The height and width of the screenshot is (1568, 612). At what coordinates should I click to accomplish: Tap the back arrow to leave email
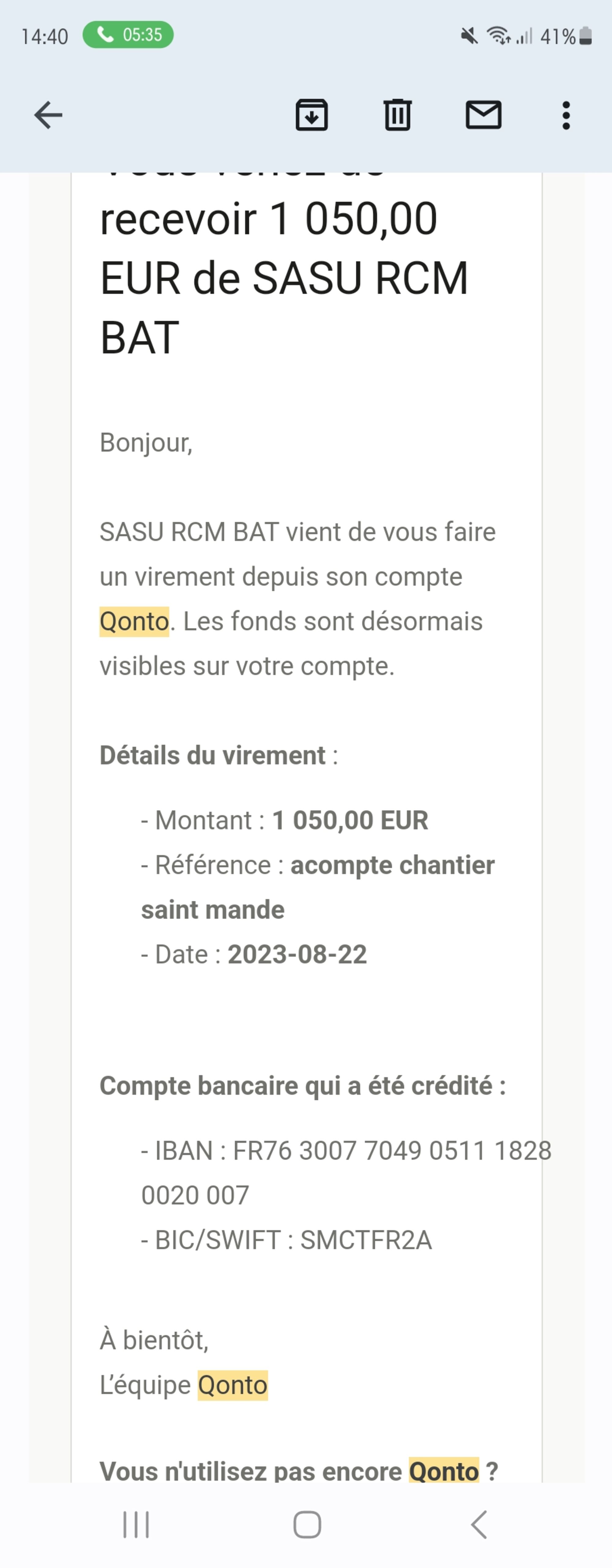(48, 115)
